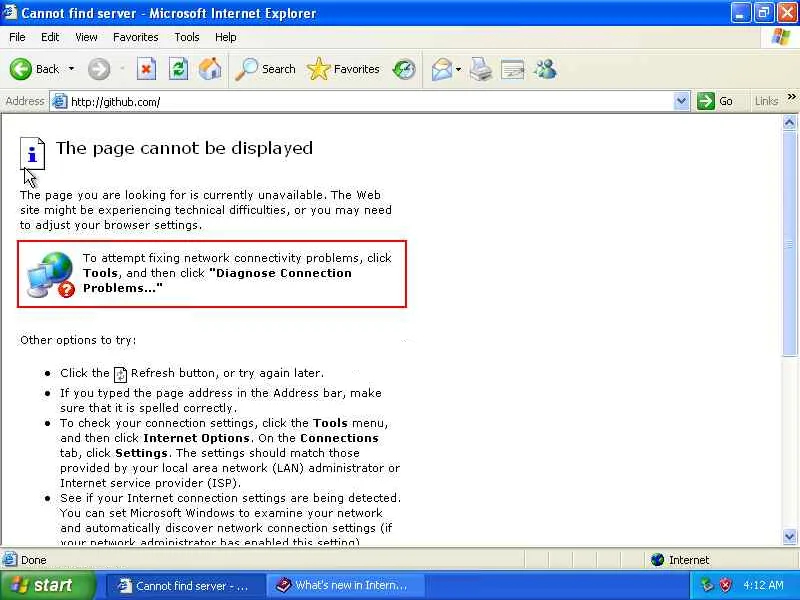Image resolution: width=800 pixels, height=600 pixels.
Task: Click the info page icon beside the heading
Action: tap(32, 153)
